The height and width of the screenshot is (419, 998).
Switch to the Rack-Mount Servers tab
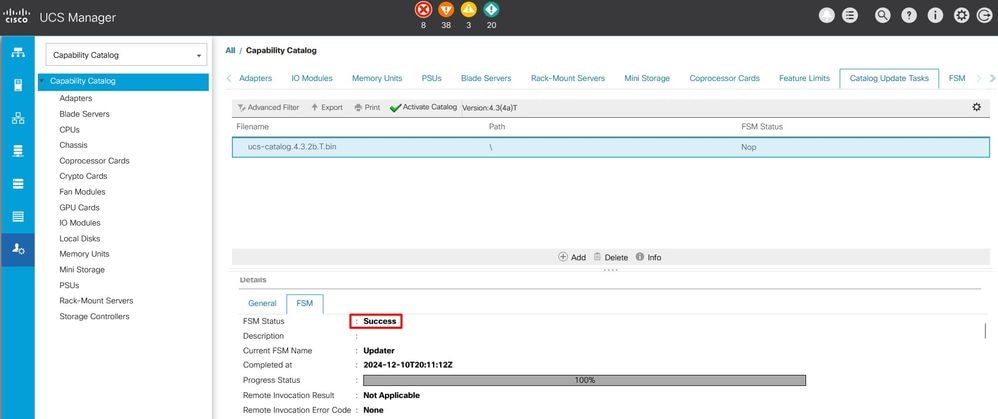[568, 78]
